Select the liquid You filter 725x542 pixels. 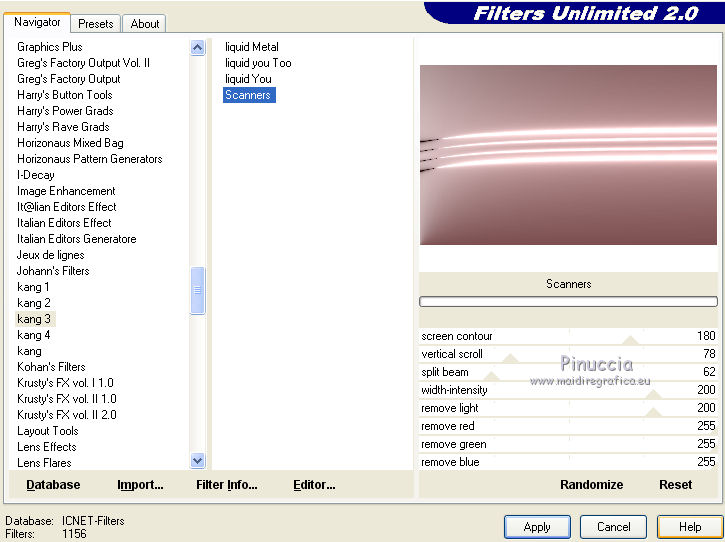(248, 79)
